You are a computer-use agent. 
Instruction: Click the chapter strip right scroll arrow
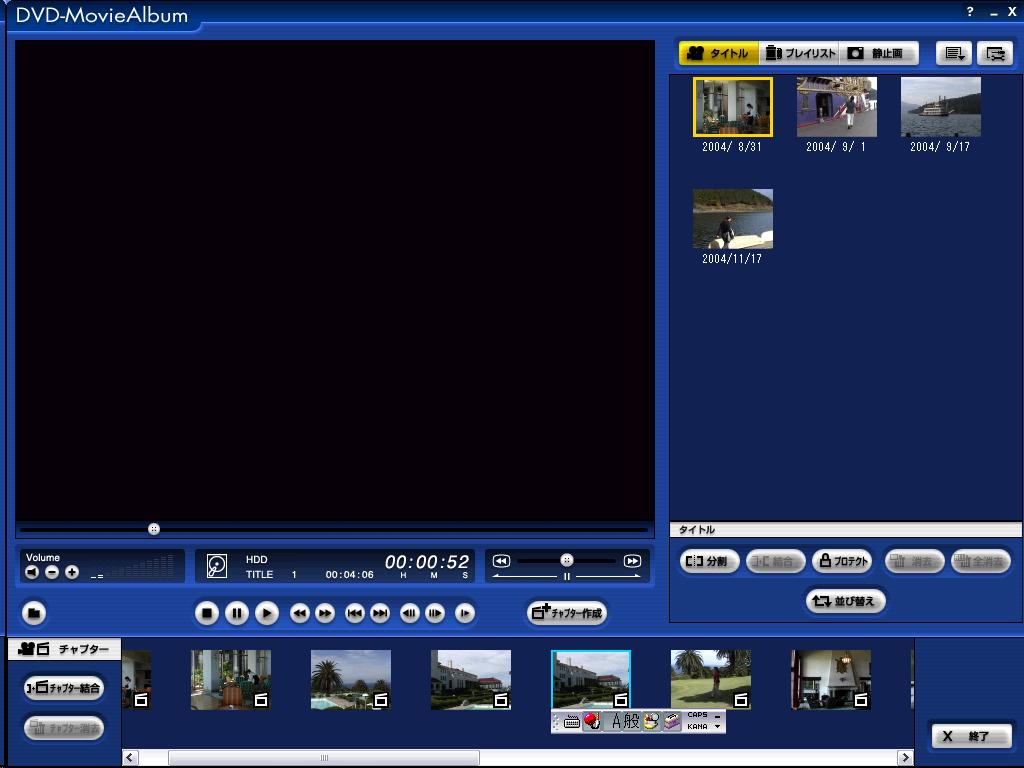pyautogui.click(x=905, y=758)
